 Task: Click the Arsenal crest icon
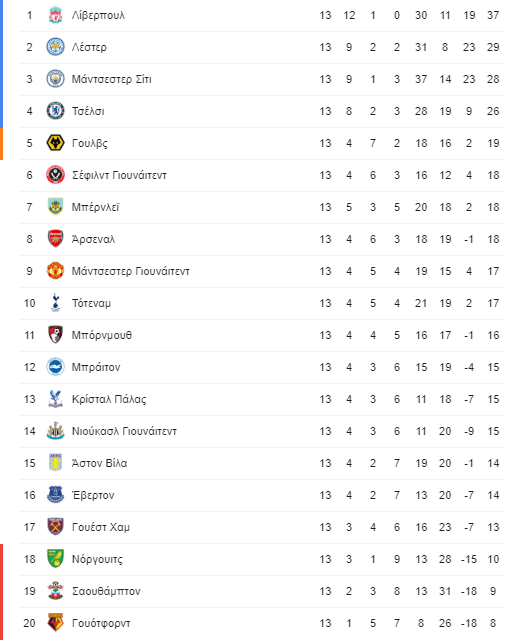[55, 239]
